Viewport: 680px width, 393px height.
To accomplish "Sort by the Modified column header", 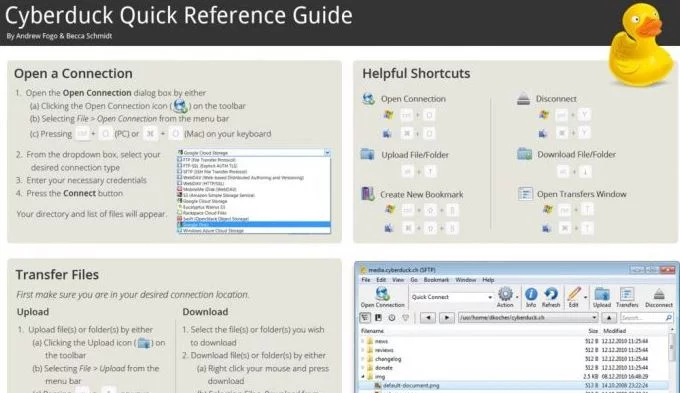I will coord(615,331).
